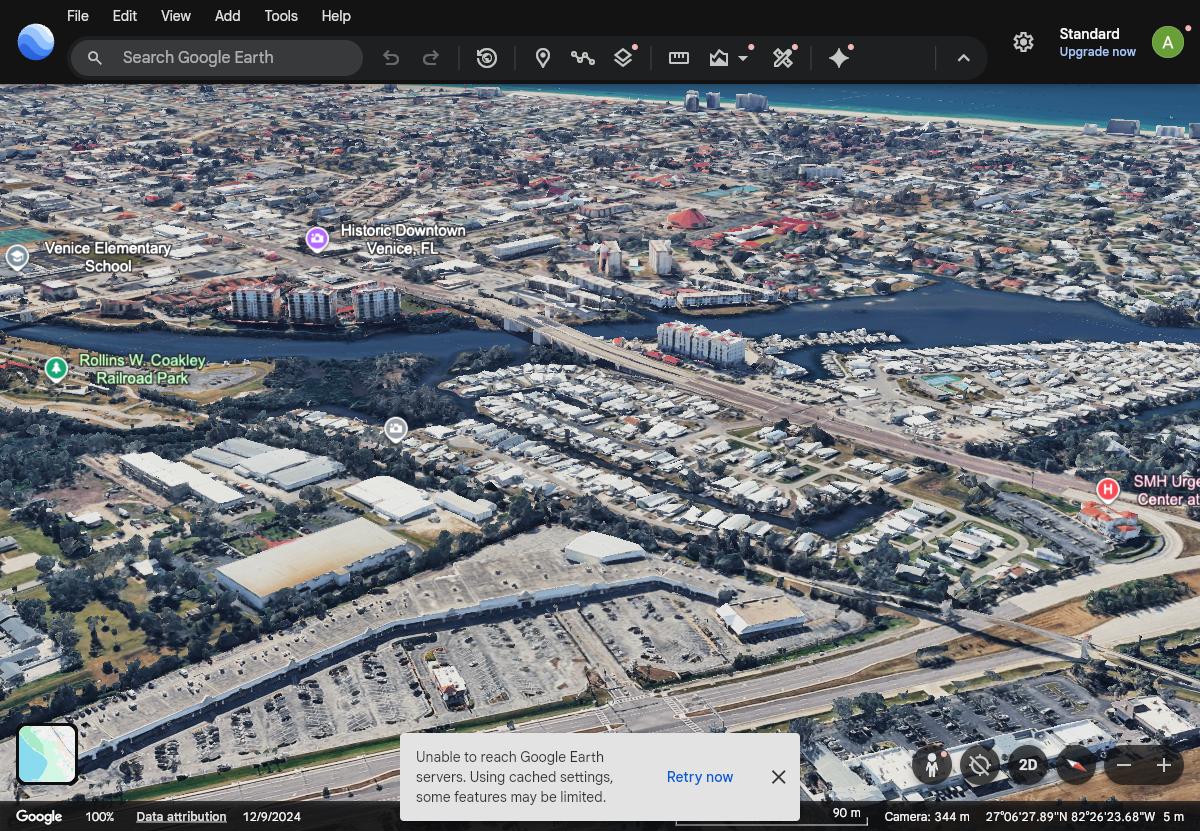This screenshot has width=1200, height=831.
Task: Click the Standard plan label
Action: click(1089, 34)
